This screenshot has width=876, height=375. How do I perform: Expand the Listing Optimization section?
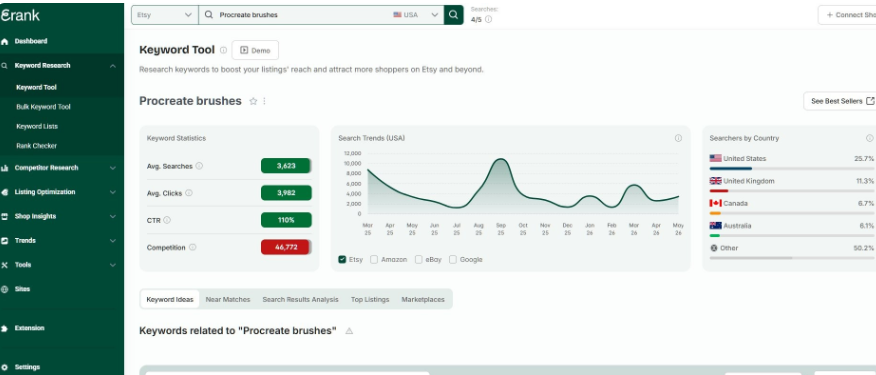pos(113,192)
